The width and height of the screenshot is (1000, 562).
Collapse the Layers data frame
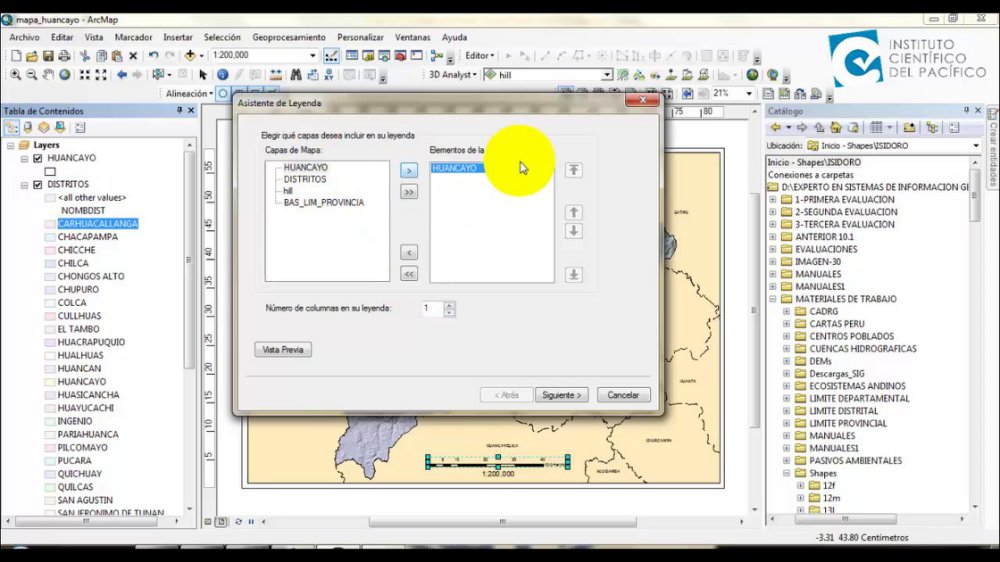[x=10, y=145]
